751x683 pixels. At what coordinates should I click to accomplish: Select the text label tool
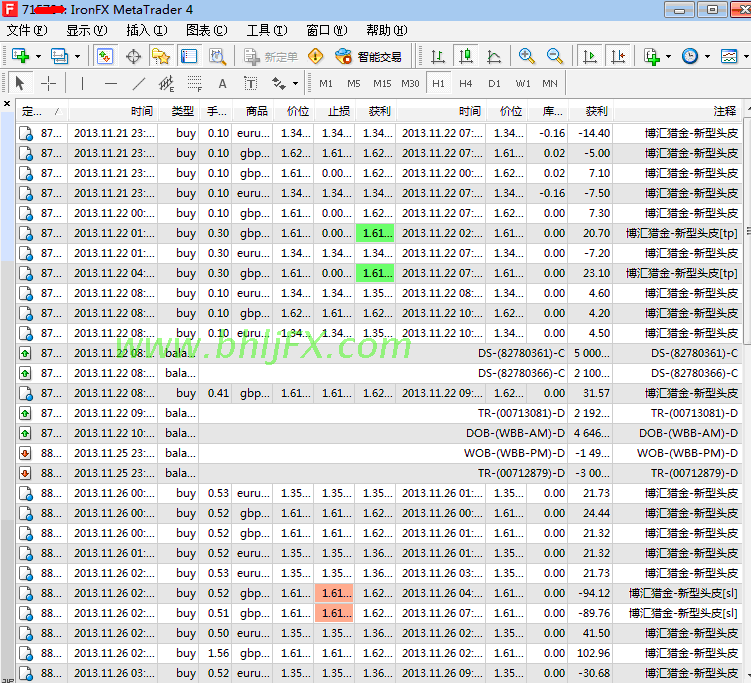[250, 84]
